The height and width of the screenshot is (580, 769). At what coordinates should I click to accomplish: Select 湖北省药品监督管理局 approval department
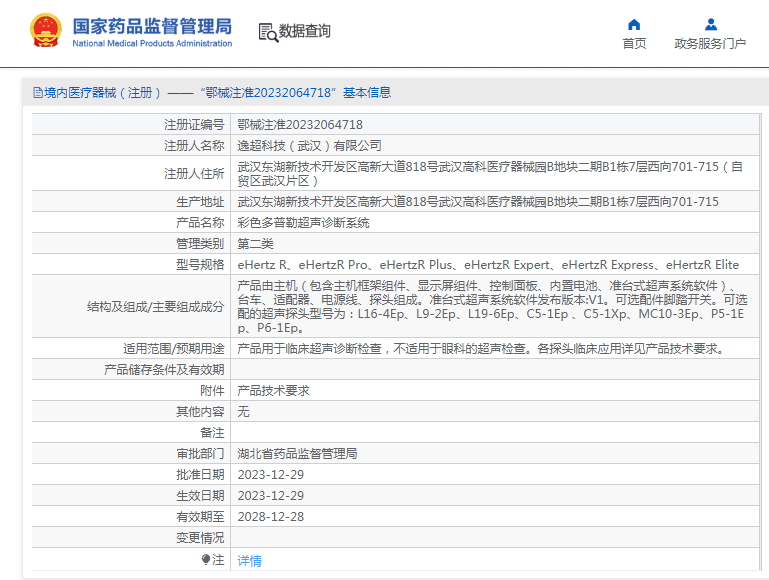click(x=297, y=454)
